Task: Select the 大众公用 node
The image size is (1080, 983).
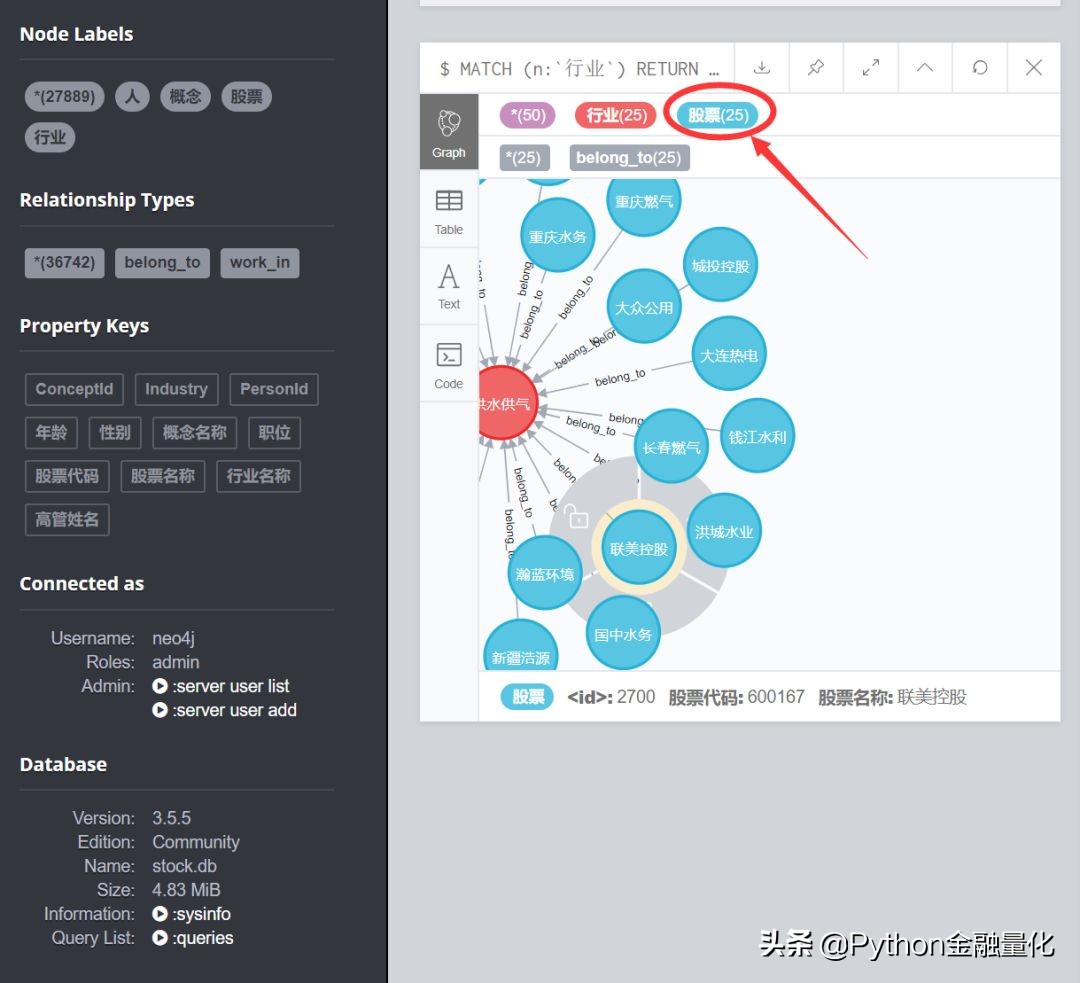Action: click(643, 307)
